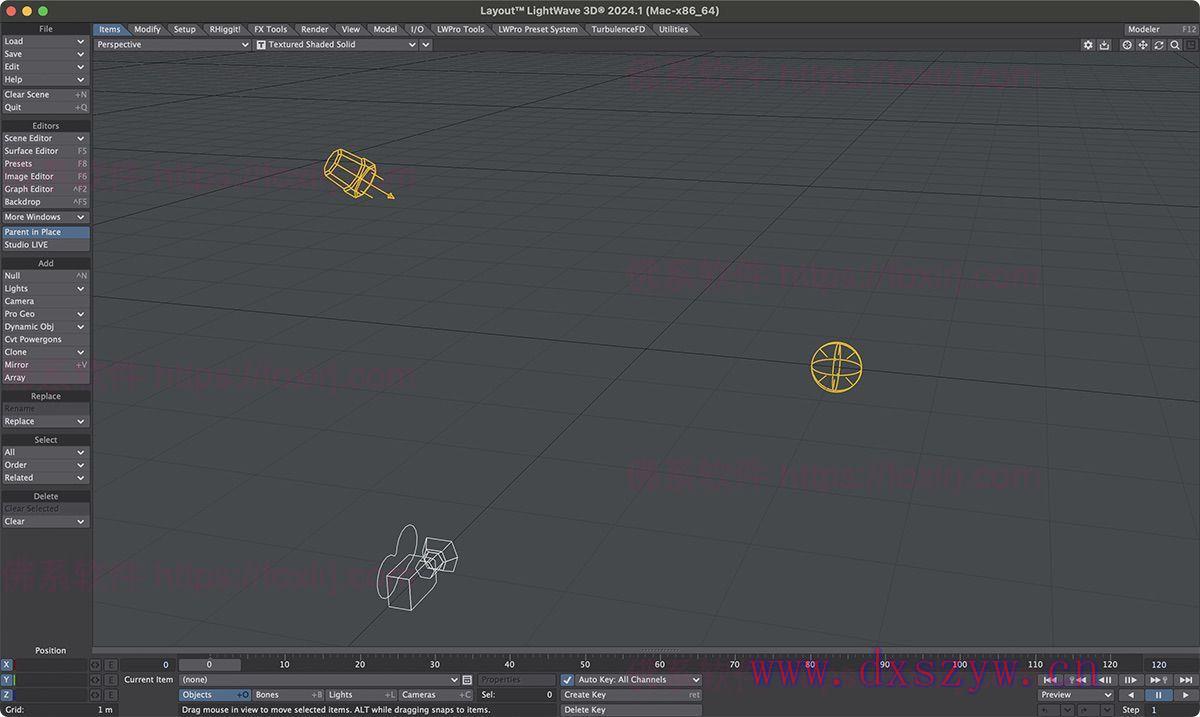
Task: Open the Surface Editor
Action: pos(45,151)
